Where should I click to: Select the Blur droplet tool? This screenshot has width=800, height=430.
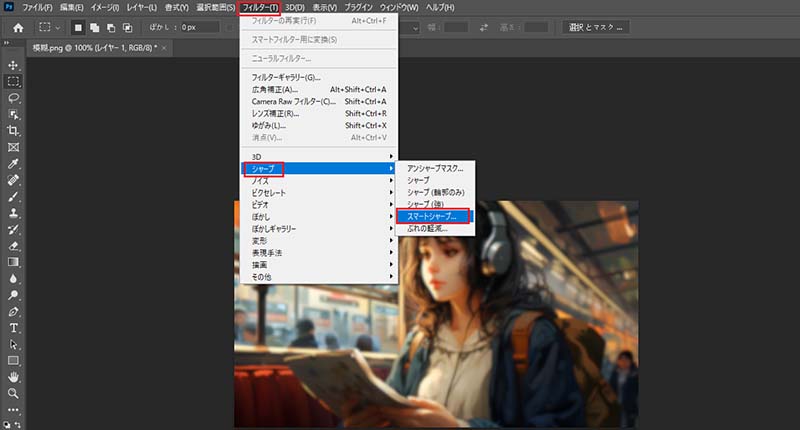coord(13,279)
